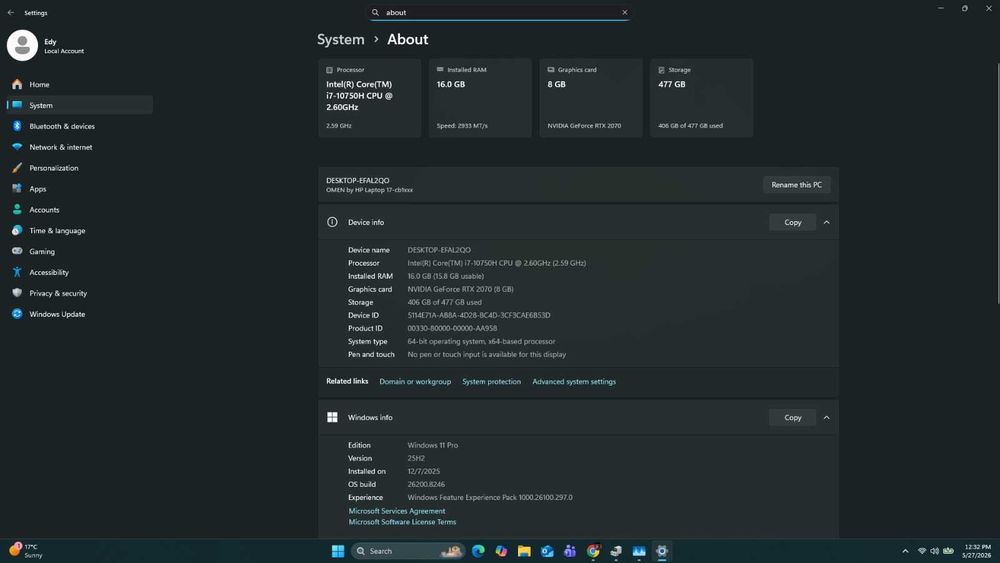Click the Product ID value 00330-80000-00000-AA958
The width and height of the screenshot is (1000, 563).
tap(452, 328)
